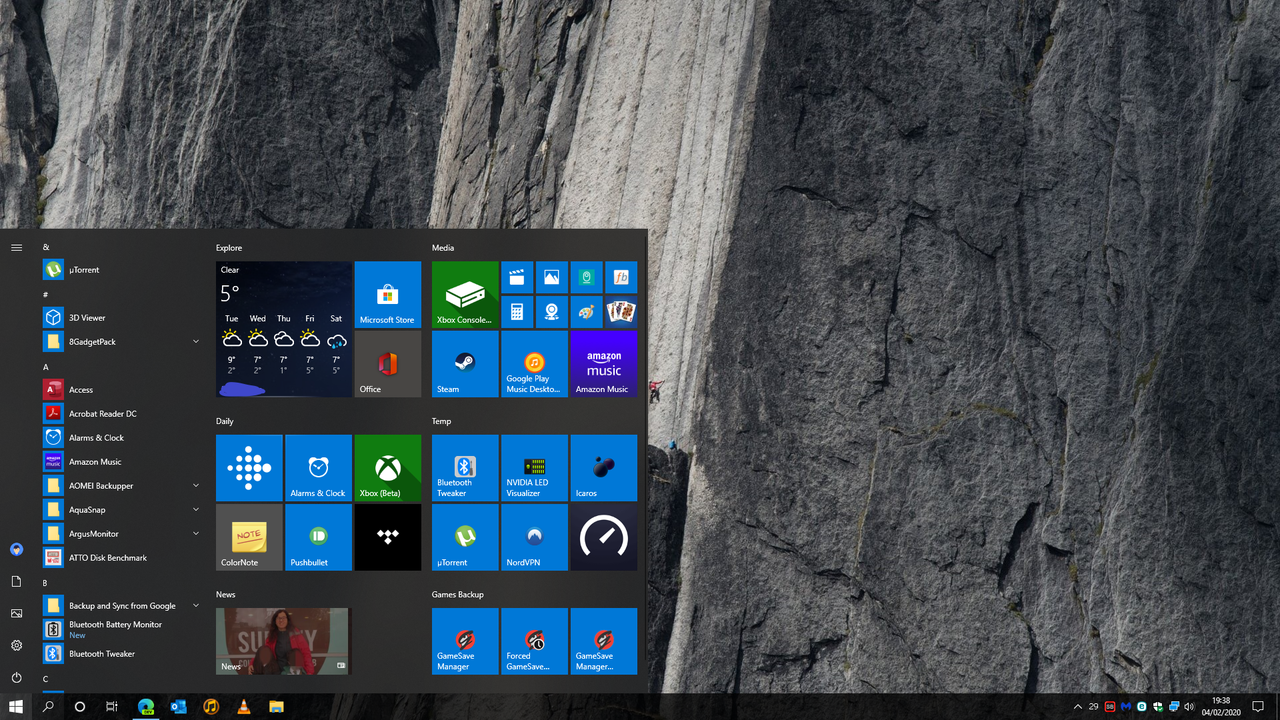
Task: Open Outlook on the taskbar
Action: pyautogui.click(x=179, y=707)
